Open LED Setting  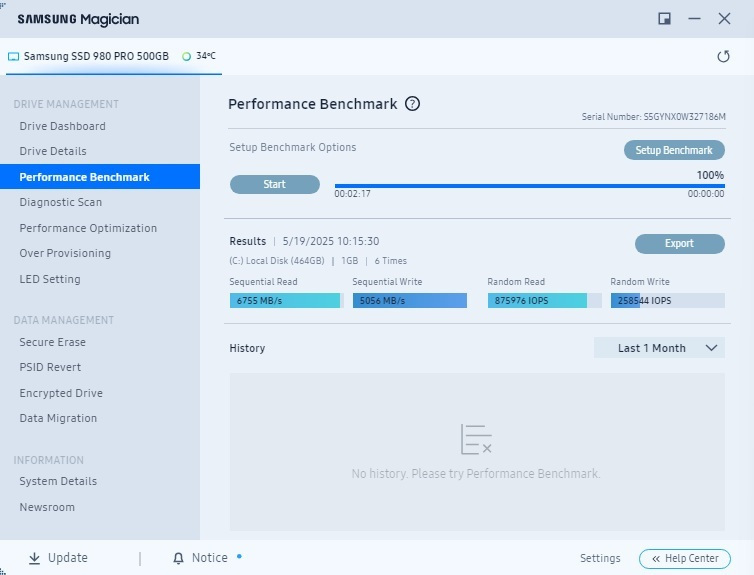(50, 279)
